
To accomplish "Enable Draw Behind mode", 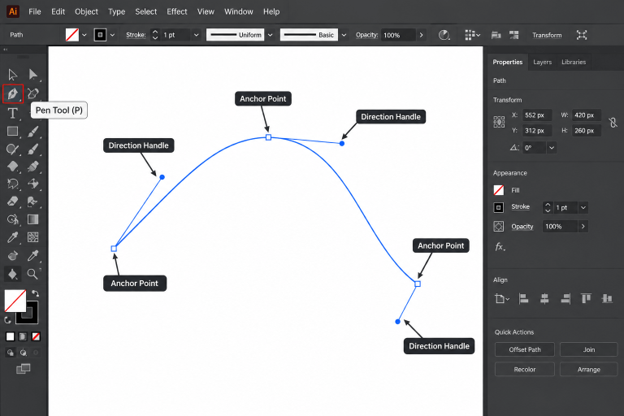I will pyautogui.click(x=23, y=352).
